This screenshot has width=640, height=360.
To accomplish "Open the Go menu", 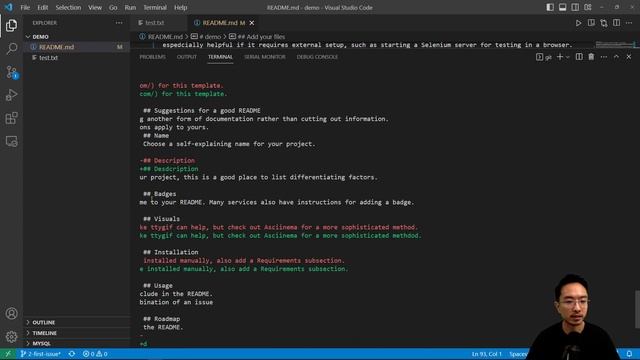I will [x=113, y=7].
